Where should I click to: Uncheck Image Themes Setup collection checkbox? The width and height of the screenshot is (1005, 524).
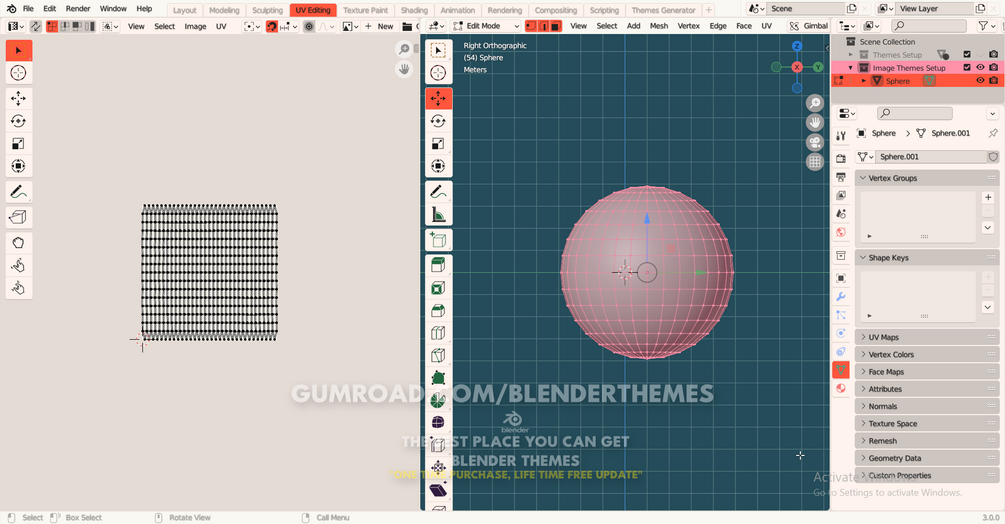[967, 68]
